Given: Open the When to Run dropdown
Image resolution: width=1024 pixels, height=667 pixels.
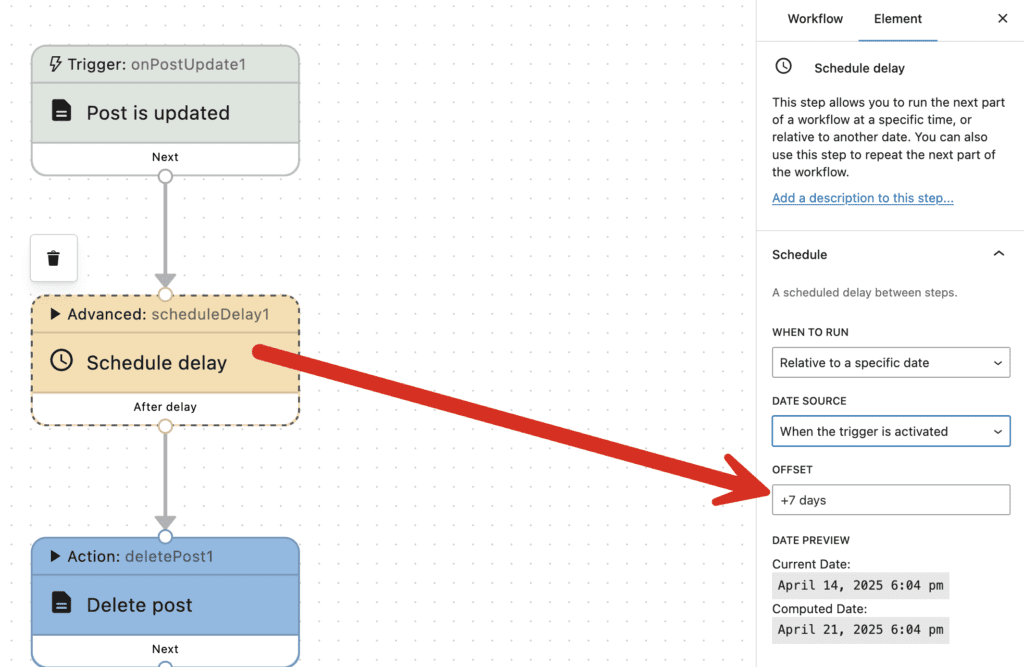Looking at the screenshot, I should 890,362.
